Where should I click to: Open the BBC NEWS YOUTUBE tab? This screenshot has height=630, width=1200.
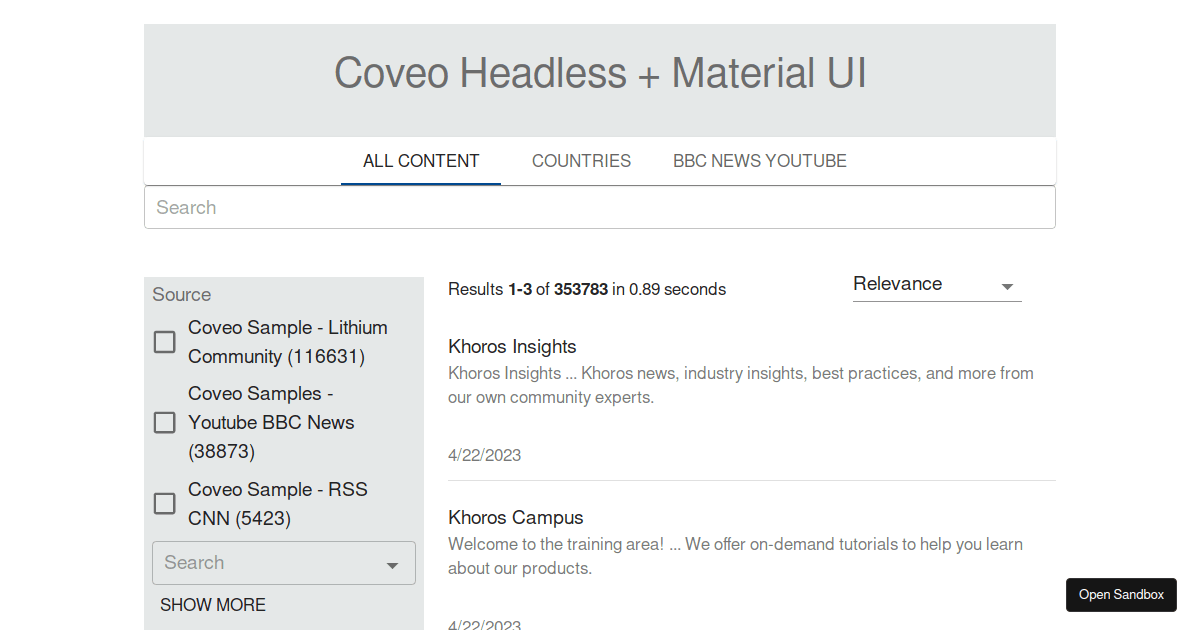pos(760,161)
